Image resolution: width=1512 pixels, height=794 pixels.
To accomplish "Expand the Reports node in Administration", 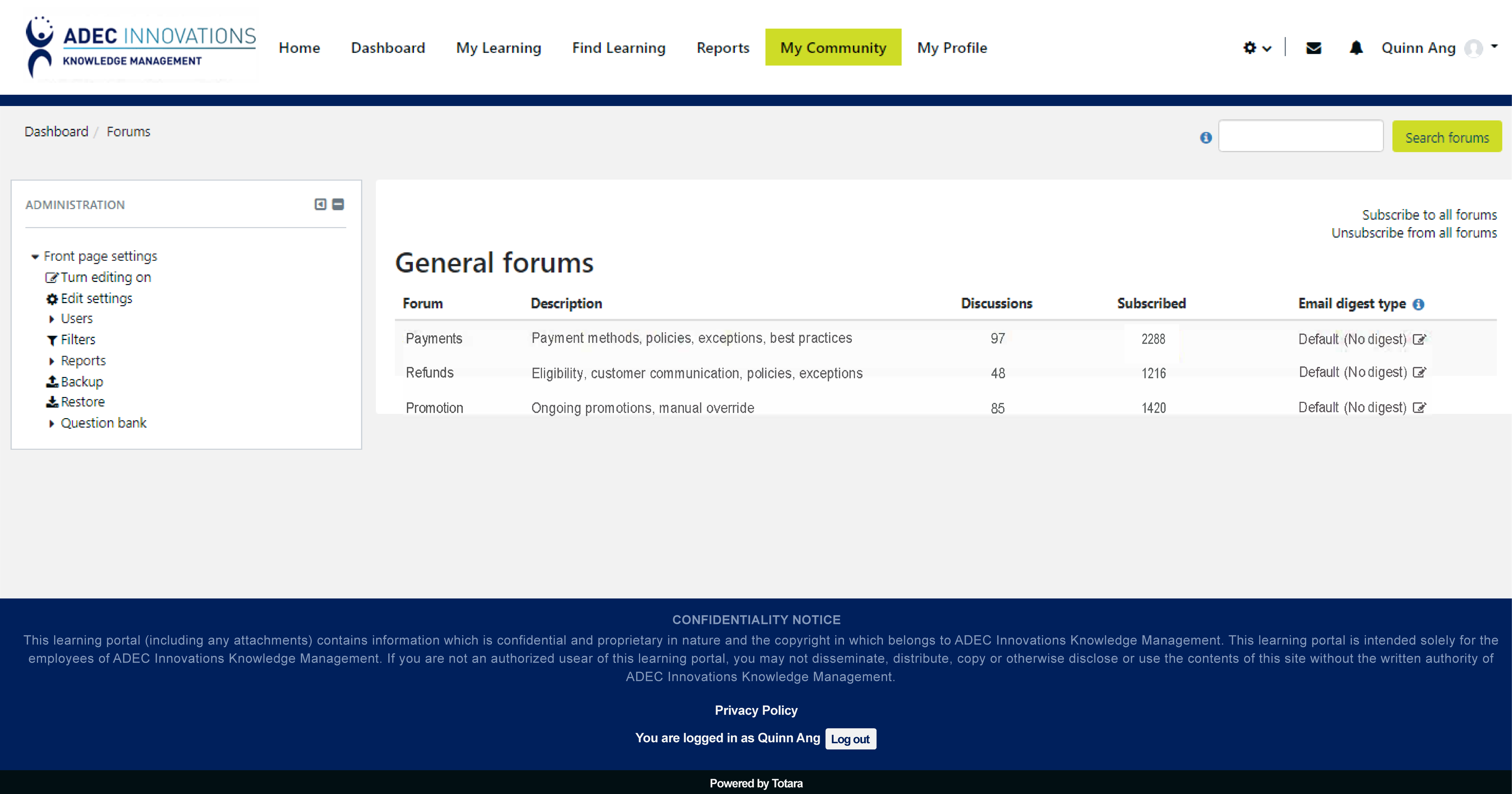I will (52, 361).
